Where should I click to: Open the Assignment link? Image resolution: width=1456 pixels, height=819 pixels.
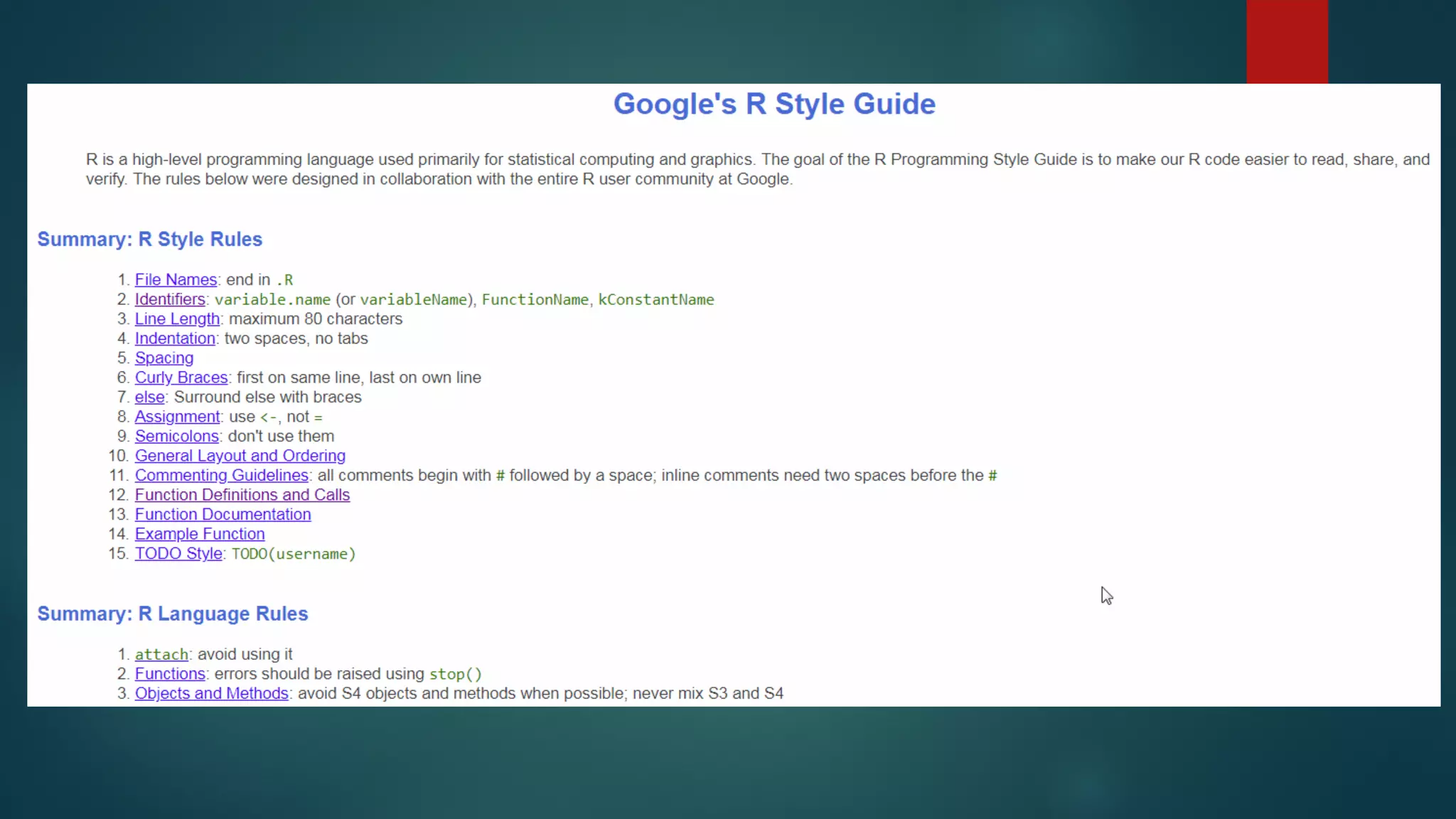(x=177, y=417)
